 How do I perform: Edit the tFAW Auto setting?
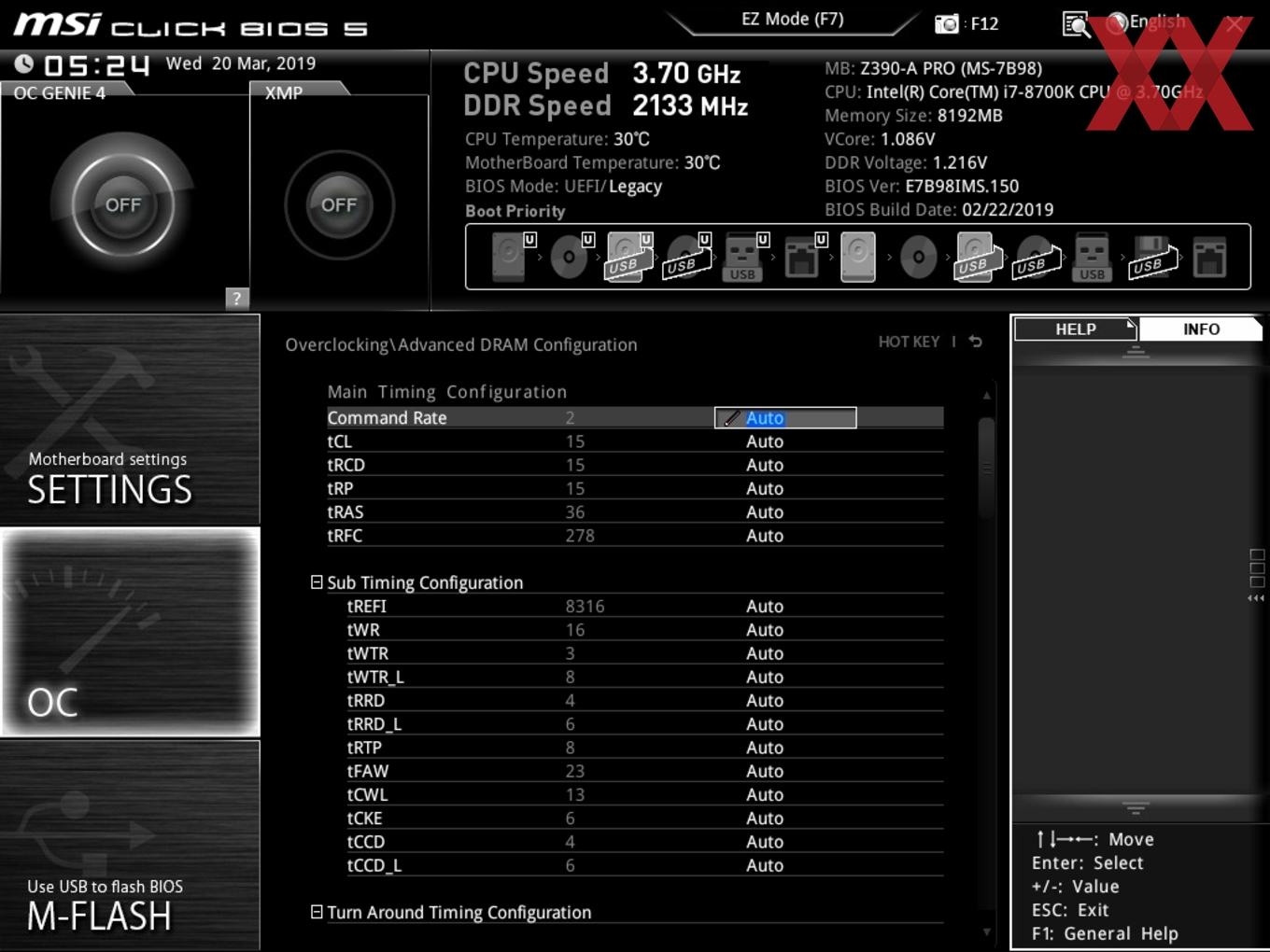[765, 771]
